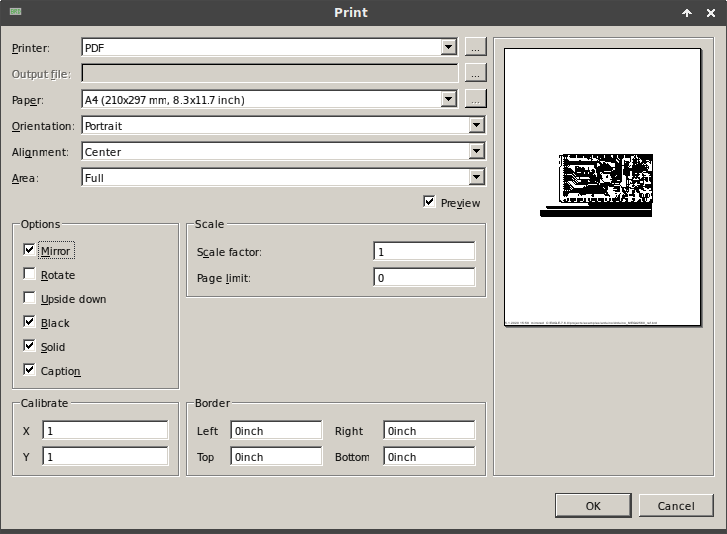Toggle the Solid checkbox off

[x=30, y=346]
